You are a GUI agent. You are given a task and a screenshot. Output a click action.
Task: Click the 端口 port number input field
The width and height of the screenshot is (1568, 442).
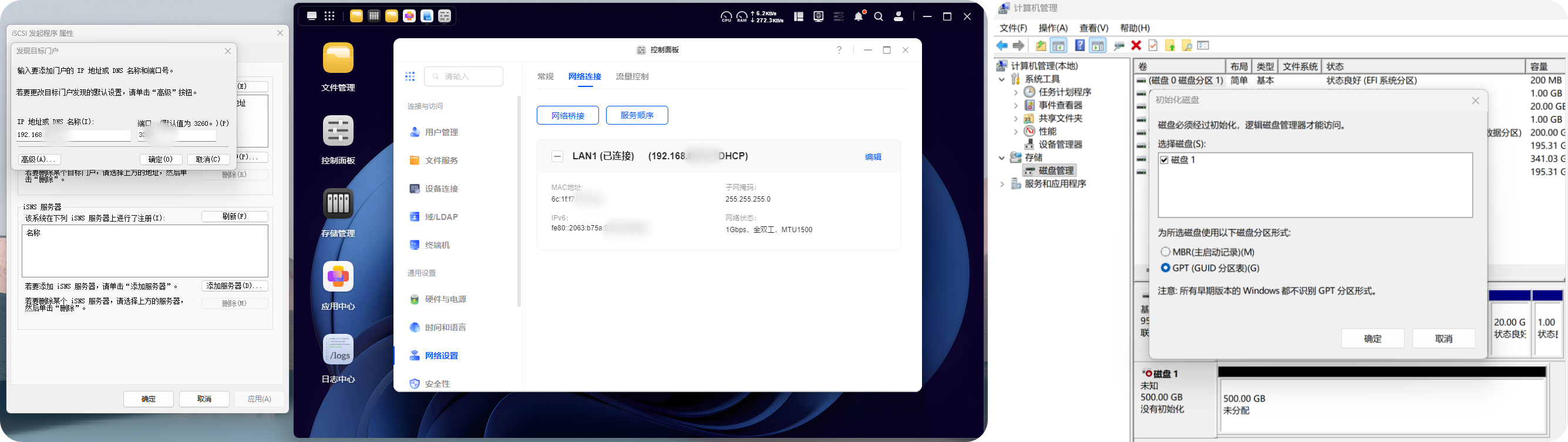click(177, 135)
